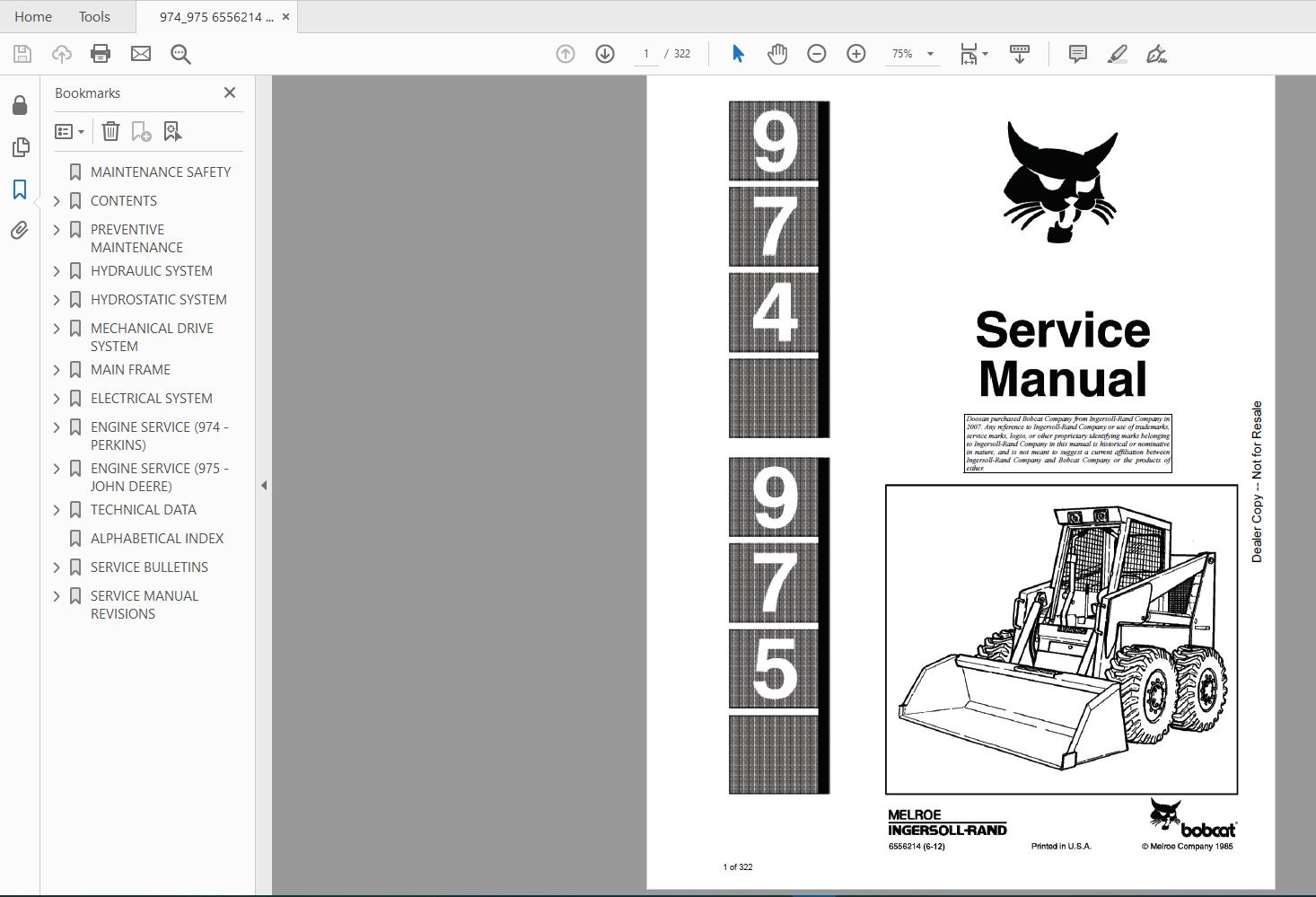The image size is (1316, 897).
Task: Open the Attachments paperclip panel
Action: pos(20,231)
